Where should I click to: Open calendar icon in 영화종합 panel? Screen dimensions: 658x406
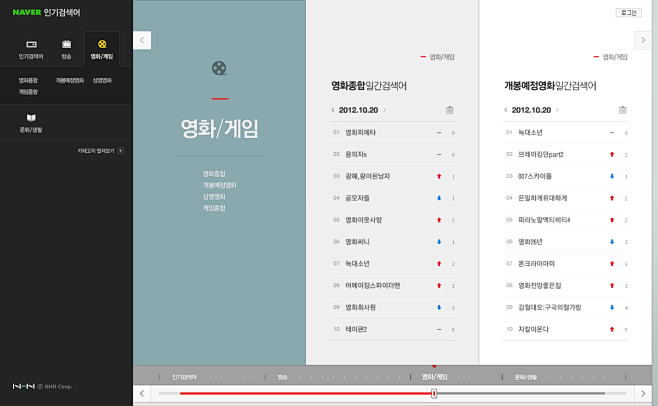point(449,110)
